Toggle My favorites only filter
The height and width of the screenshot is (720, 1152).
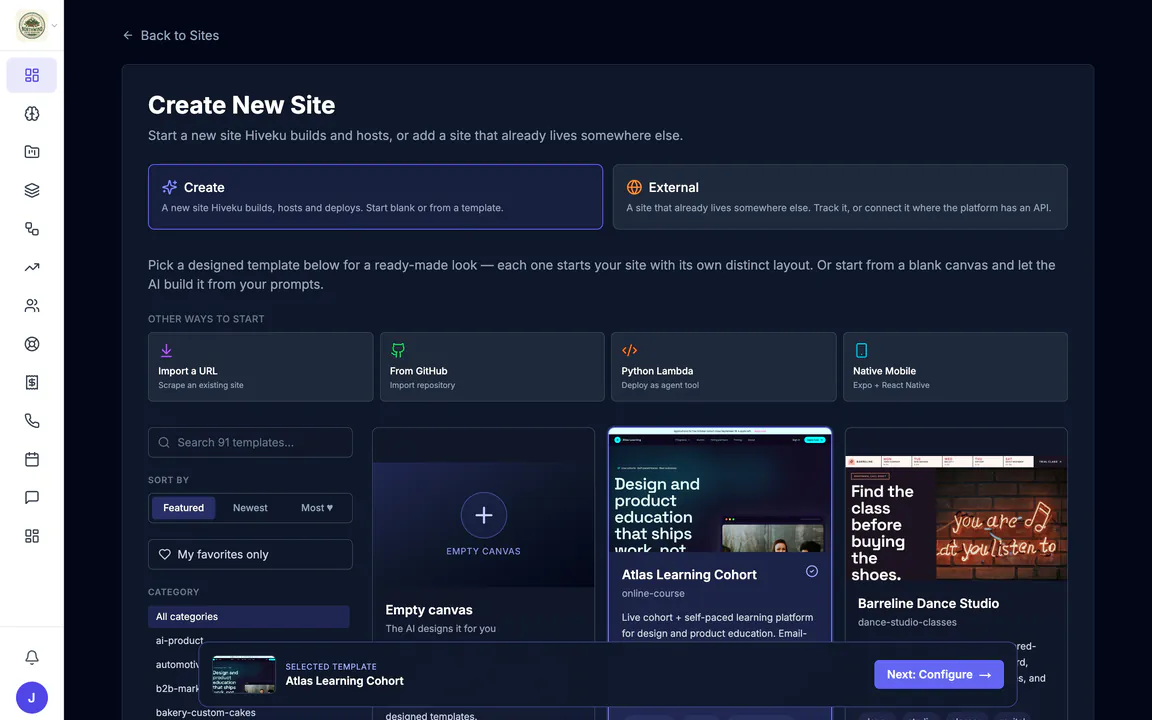[x=250, y=555]
